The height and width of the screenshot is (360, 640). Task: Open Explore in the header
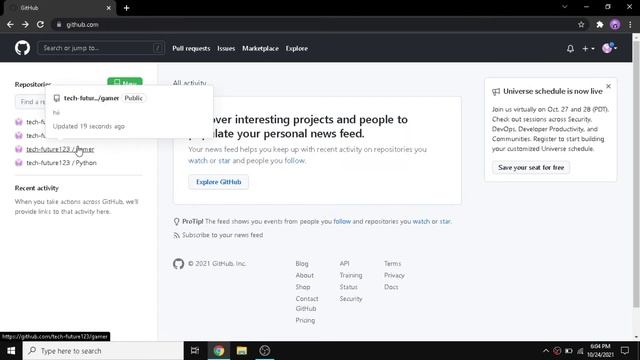click(x=297, y=48)
